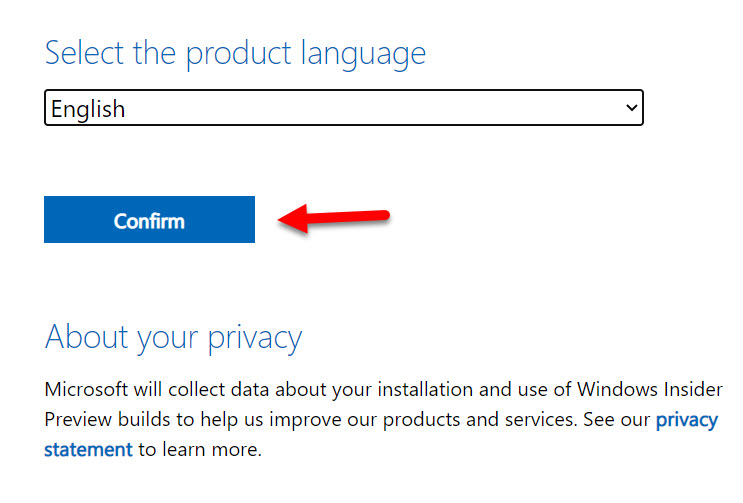Click 'Windows Insider' text in paragraph

coord(661,389)
